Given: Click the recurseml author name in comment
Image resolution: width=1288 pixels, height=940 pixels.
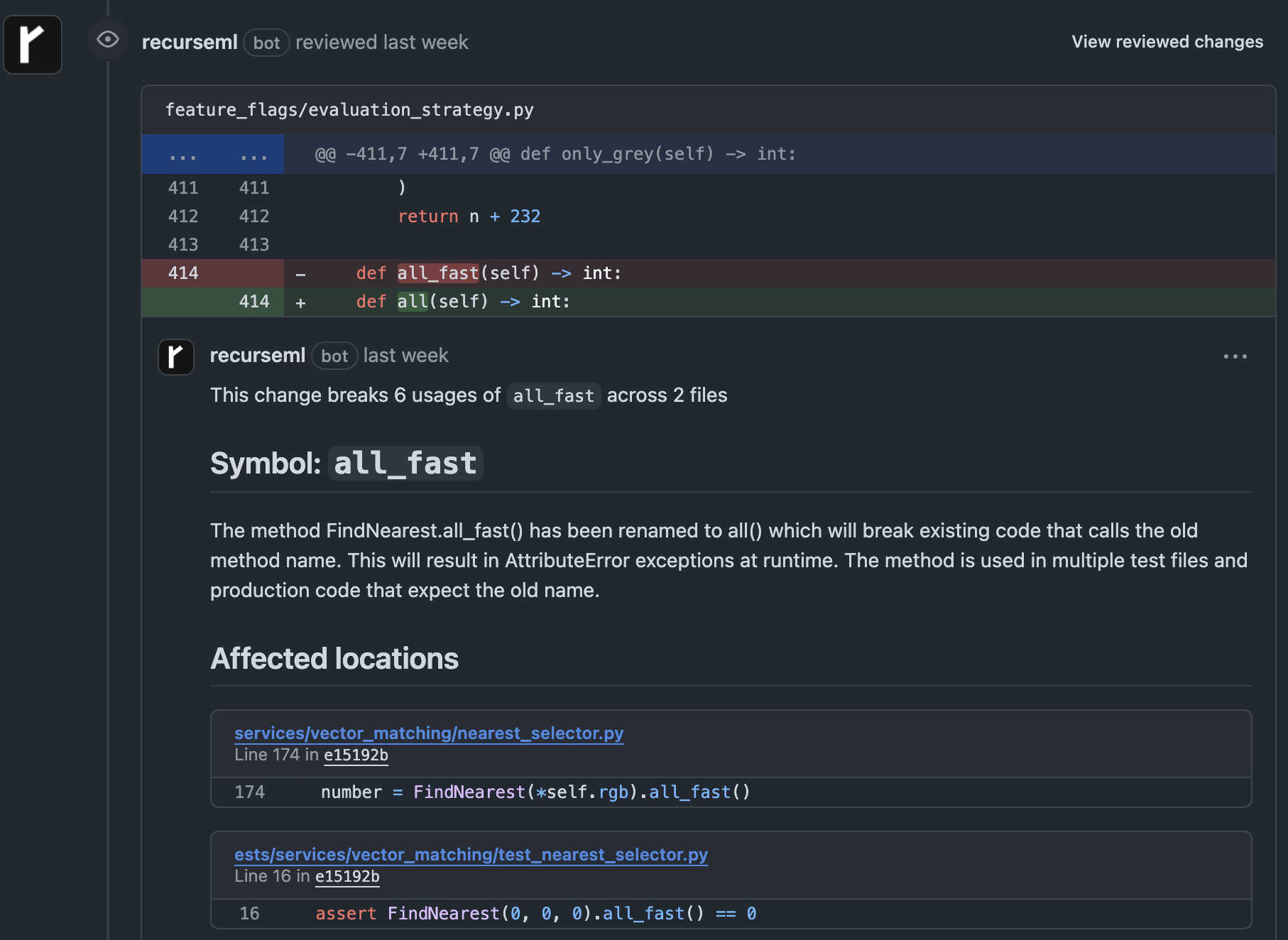Looking at the screenshot, I should point(257,356).
